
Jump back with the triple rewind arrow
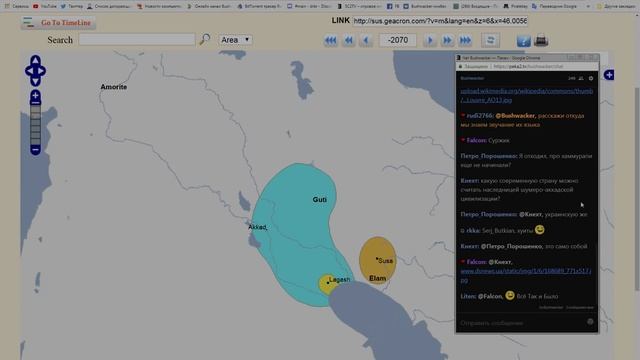[x=331, y=40]
